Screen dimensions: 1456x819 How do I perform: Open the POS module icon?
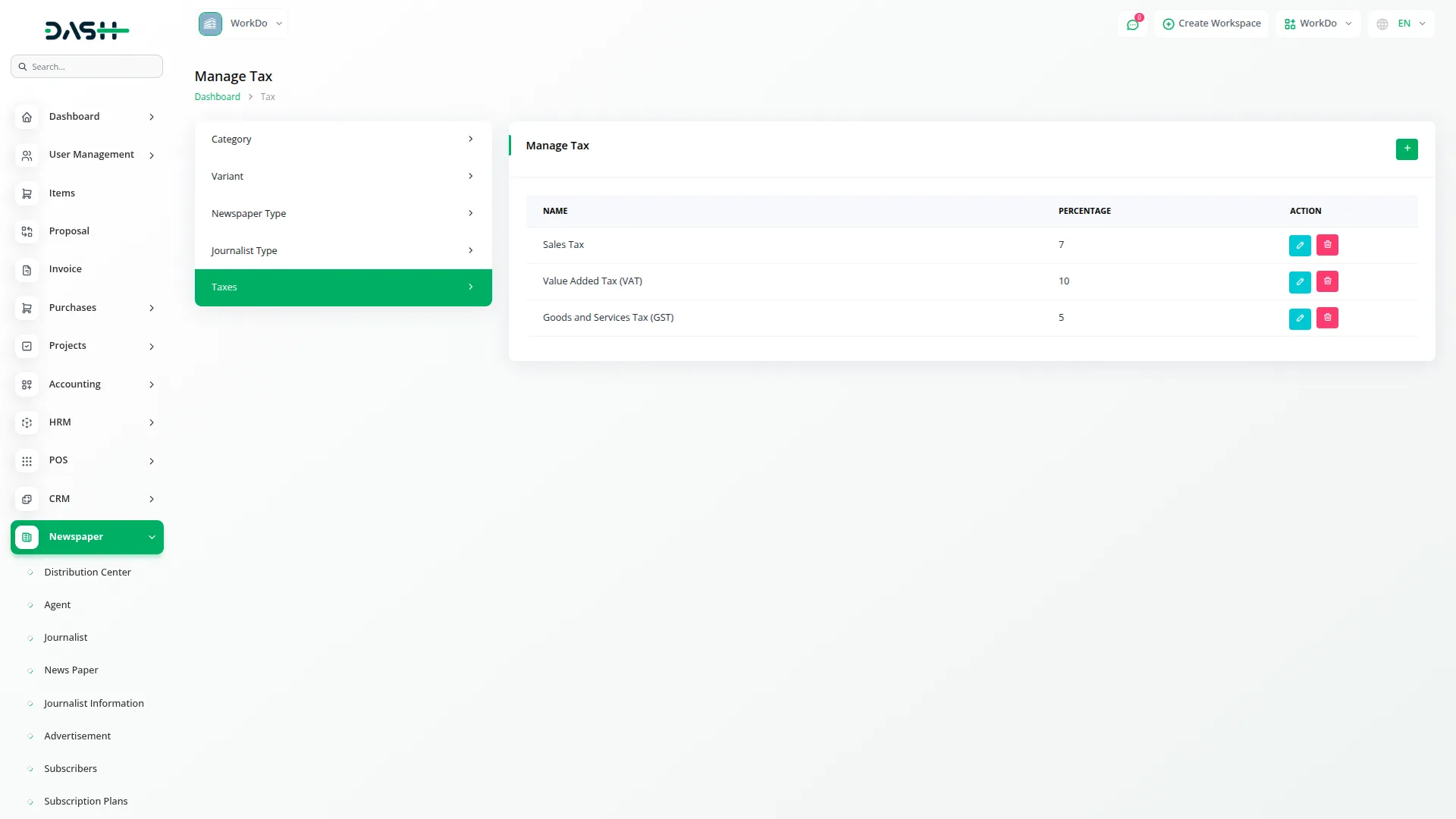tap(27, 461)
